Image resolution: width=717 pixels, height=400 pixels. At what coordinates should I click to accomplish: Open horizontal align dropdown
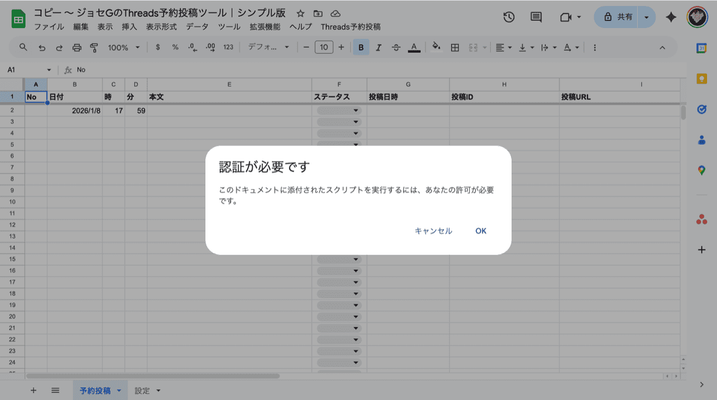(503, 48)
